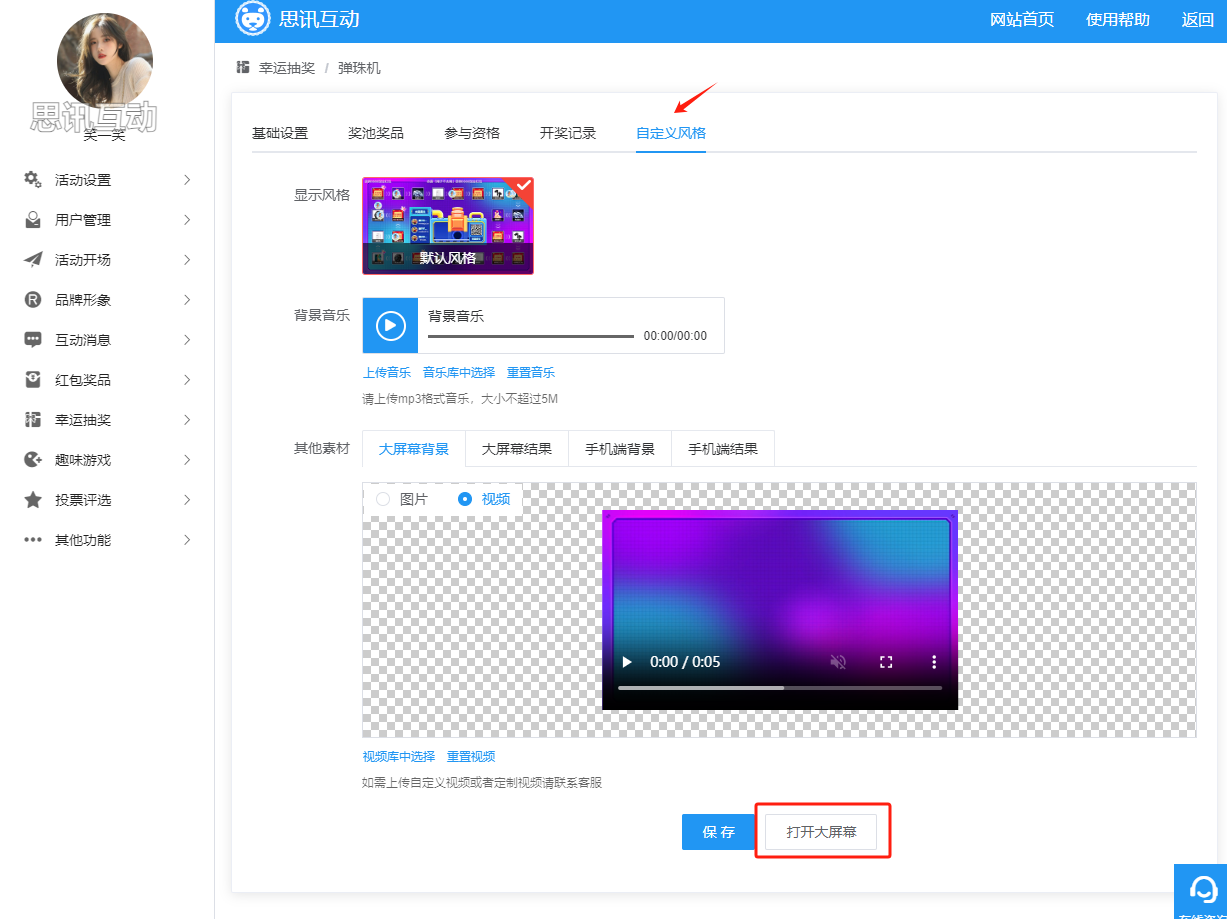This screenshot has width=1227, height=919.
Task: Expand the 活动开场 sidebar chevron
Action: pos(187,260)
